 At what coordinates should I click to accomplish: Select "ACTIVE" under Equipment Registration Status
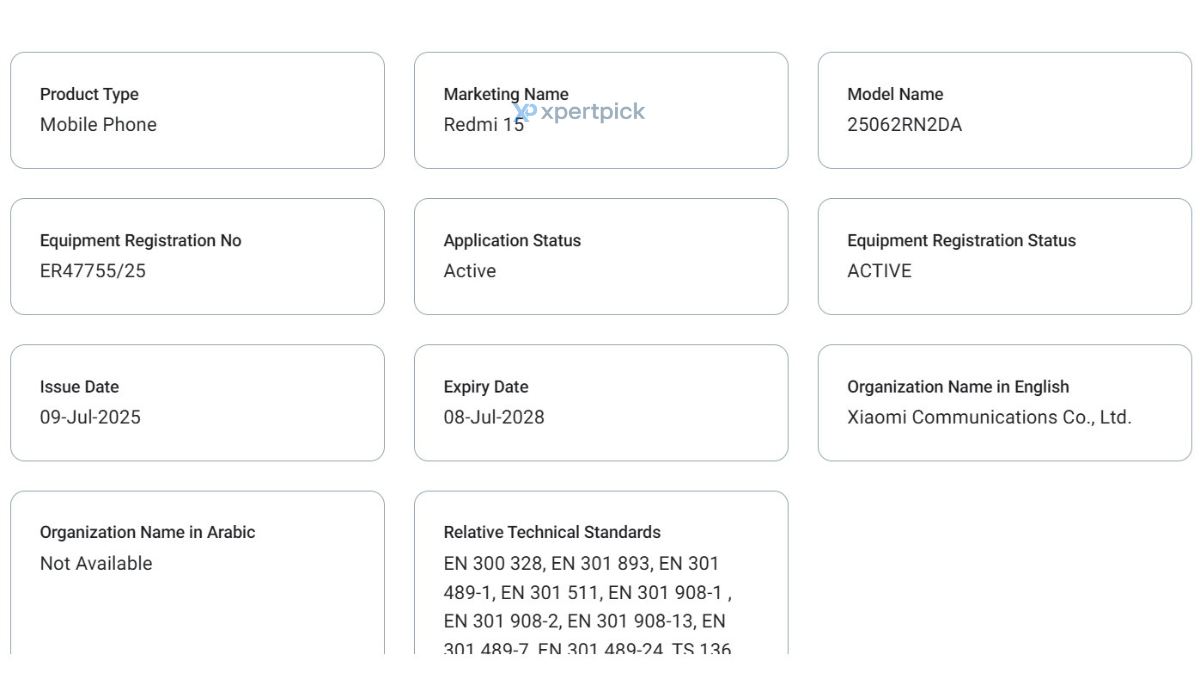pos(880,270)
